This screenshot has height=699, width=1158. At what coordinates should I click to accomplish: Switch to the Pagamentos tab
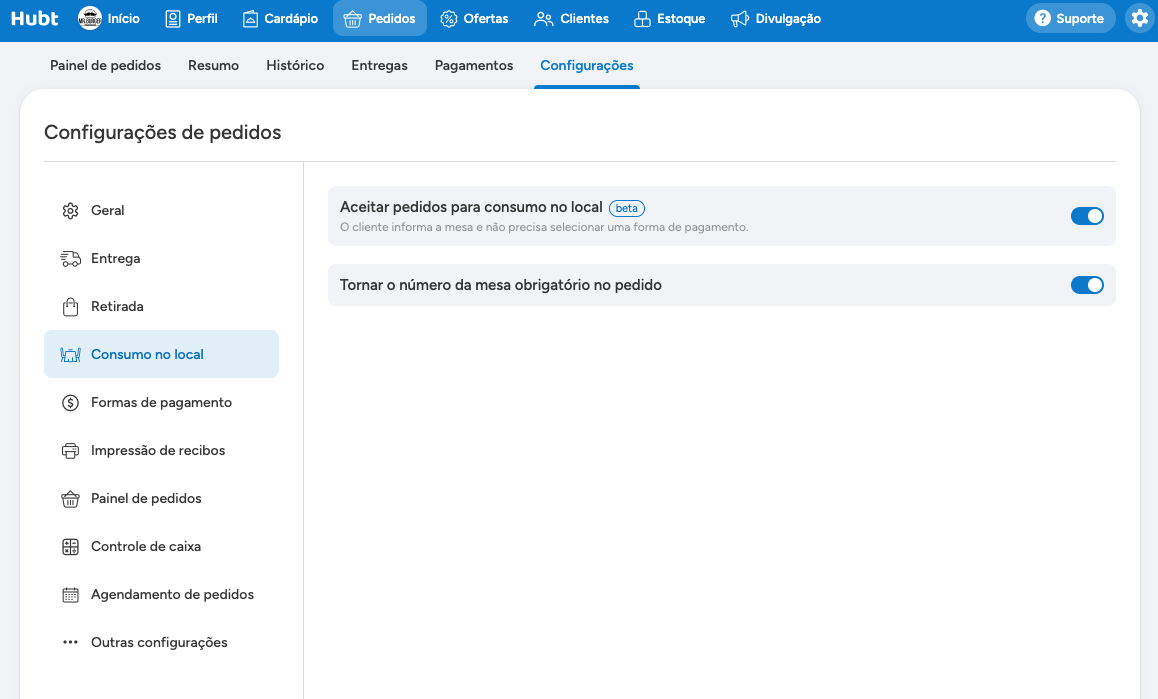474,65
